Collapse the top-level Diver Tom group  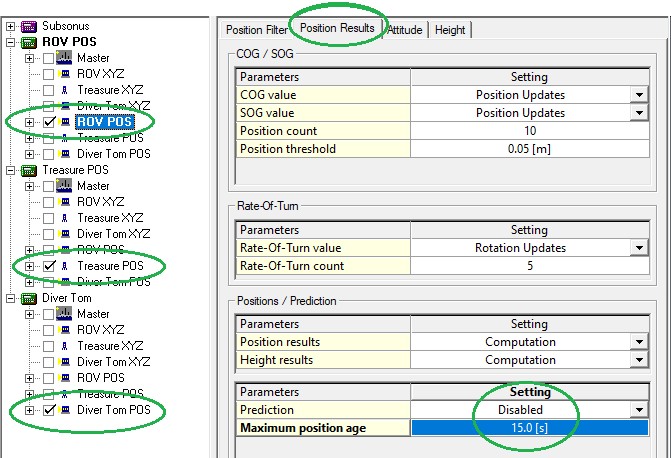pos(11,298)
